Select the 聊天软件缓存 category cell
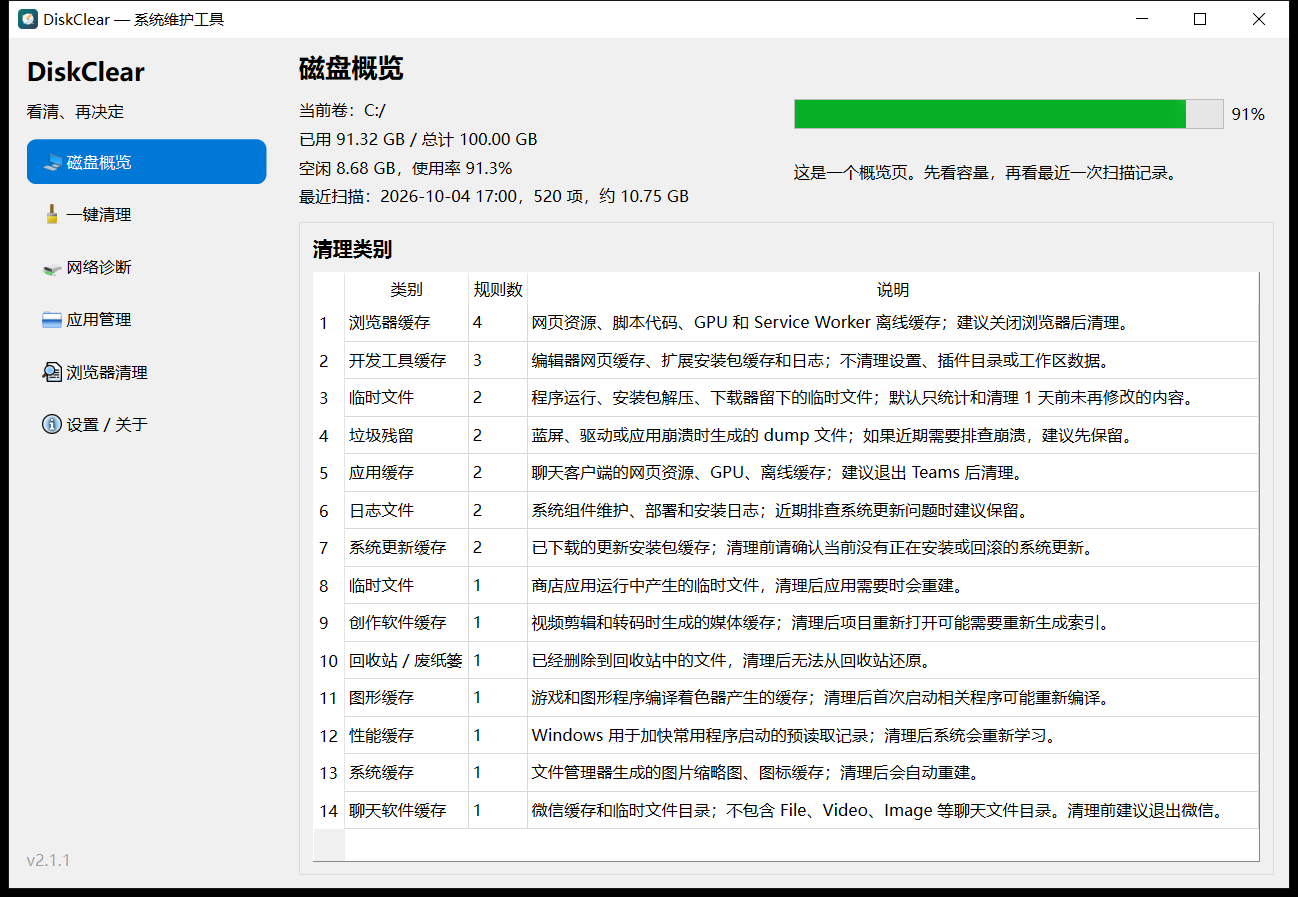Viewport: 1298px width, 897px height. (x=406, y=810)
